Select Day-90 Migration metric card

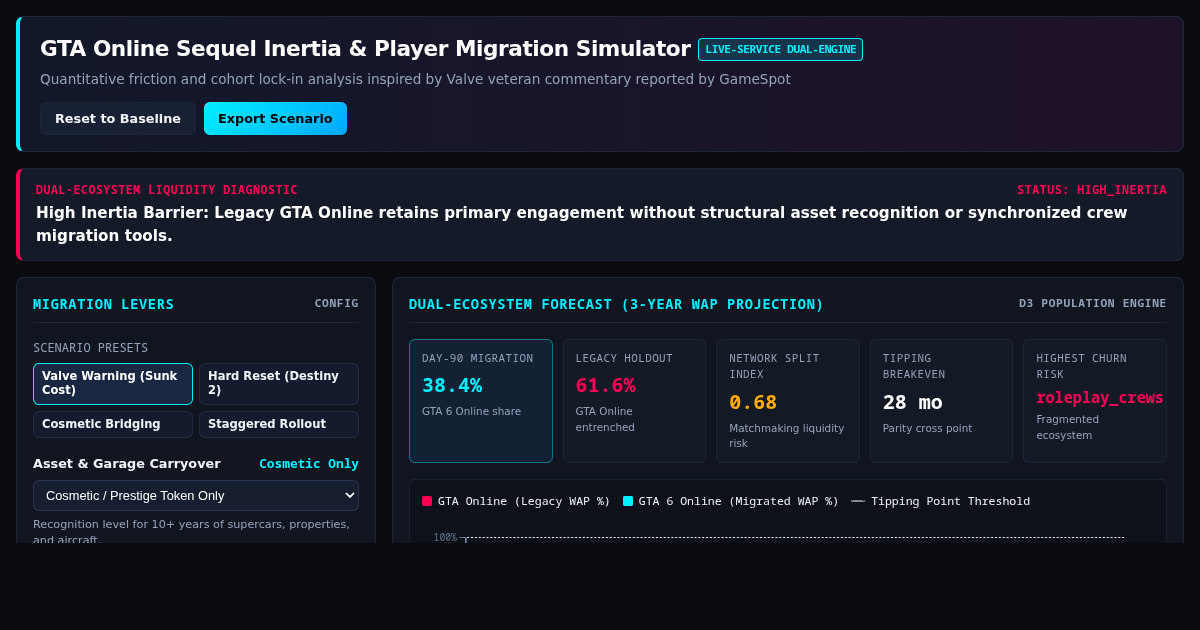click(481, 401)
